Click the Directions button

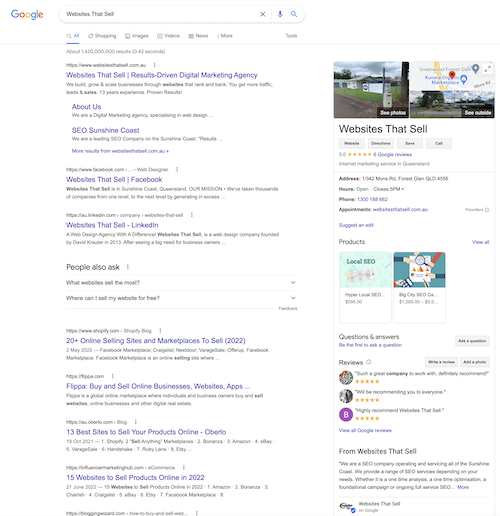coord(381,143)
